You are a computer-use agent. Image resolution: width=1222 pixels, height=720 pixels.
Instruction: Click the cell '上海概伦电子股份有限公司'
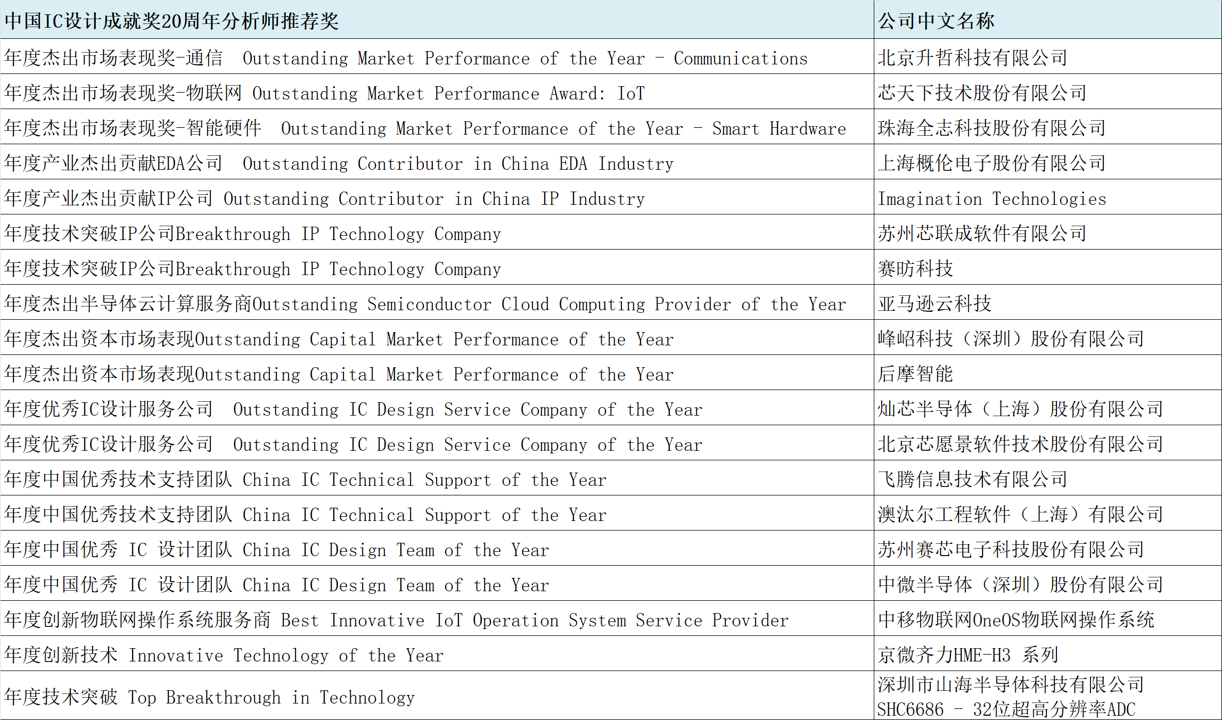1047,162
